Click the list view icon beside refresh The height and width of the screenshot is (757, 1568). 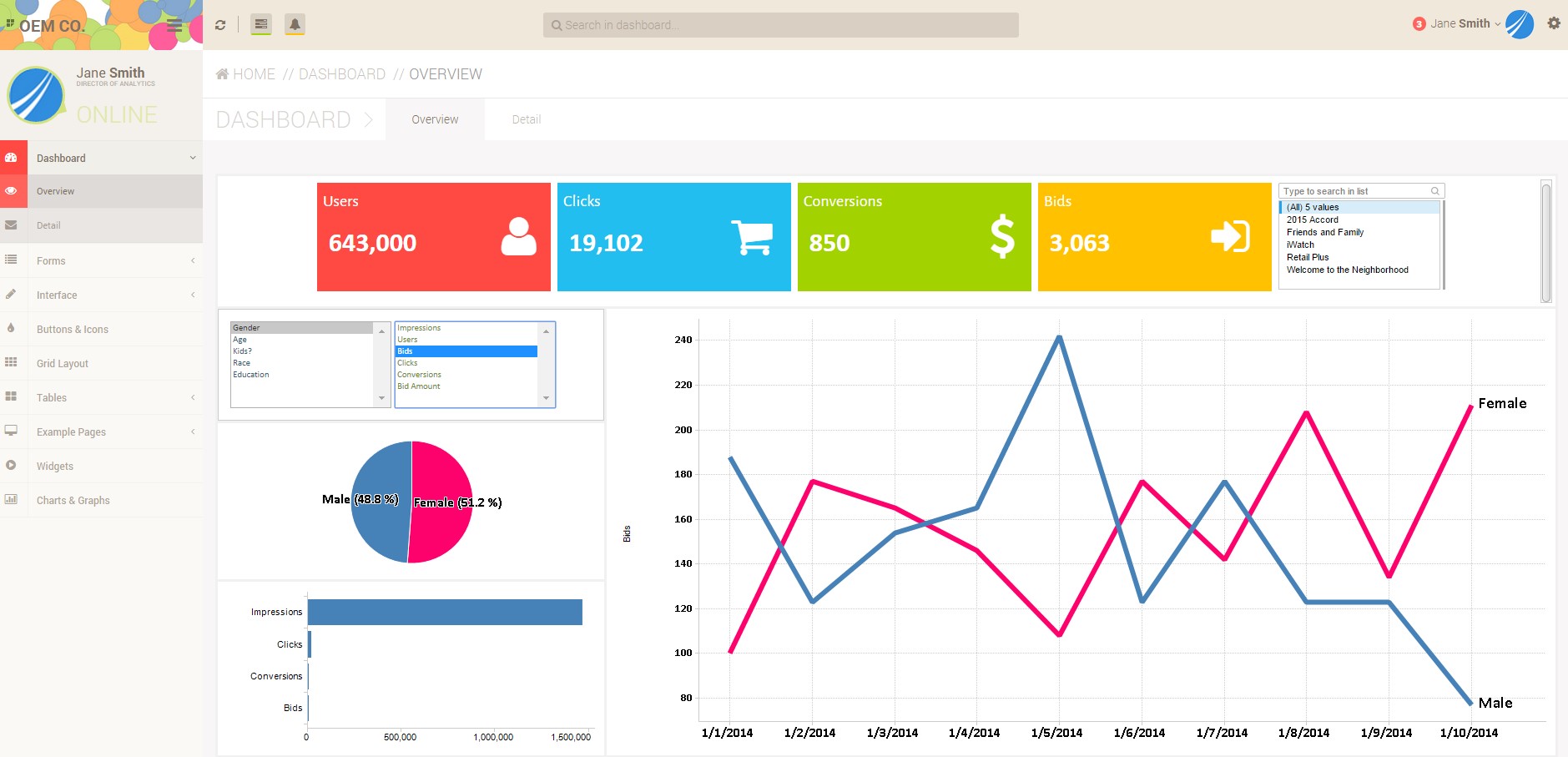tap(261, 24)
